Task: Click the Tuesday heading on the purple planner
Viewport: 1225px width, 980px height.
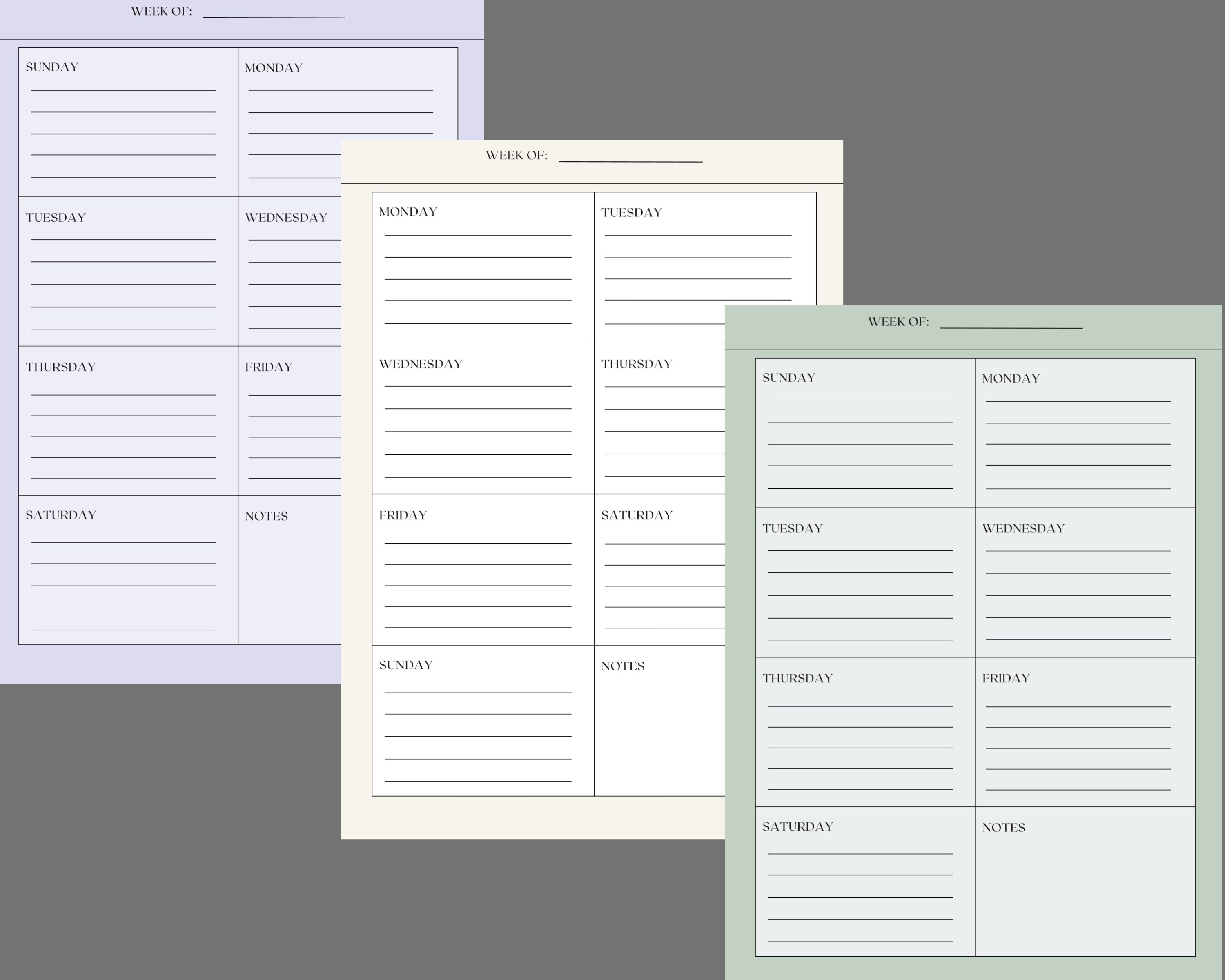Action: [x=55, y=217]
